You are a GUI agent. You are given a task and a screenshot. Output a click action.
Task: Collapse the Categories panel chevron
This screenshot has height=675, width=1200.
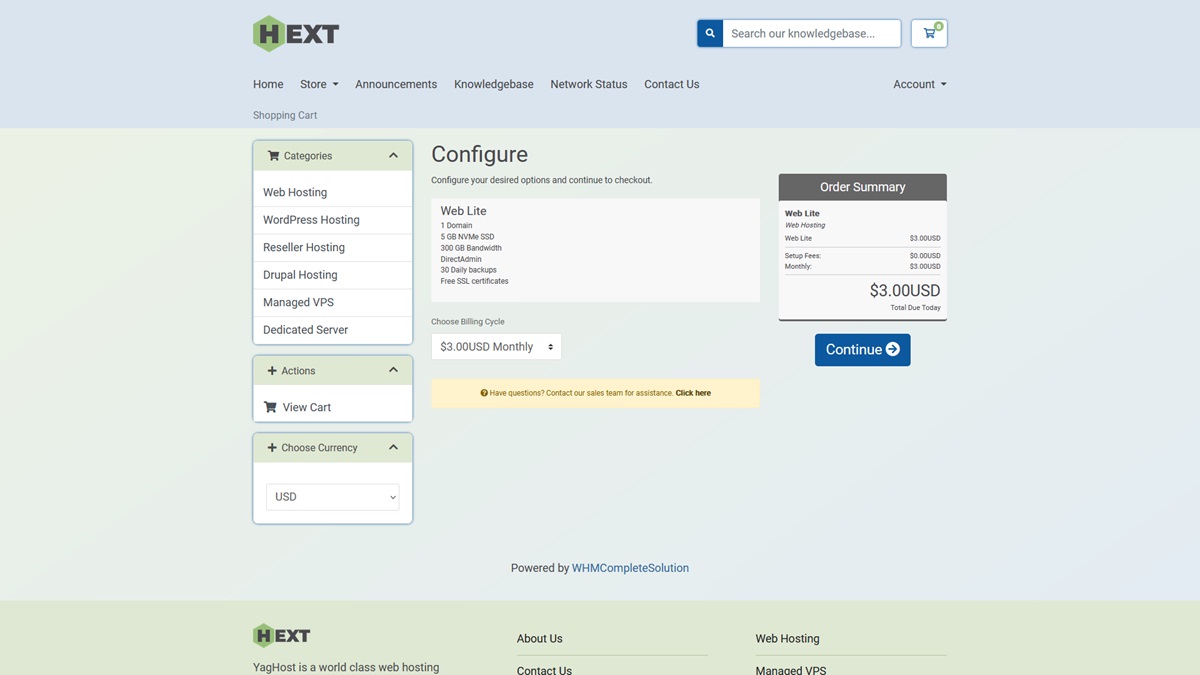[393, 156]
